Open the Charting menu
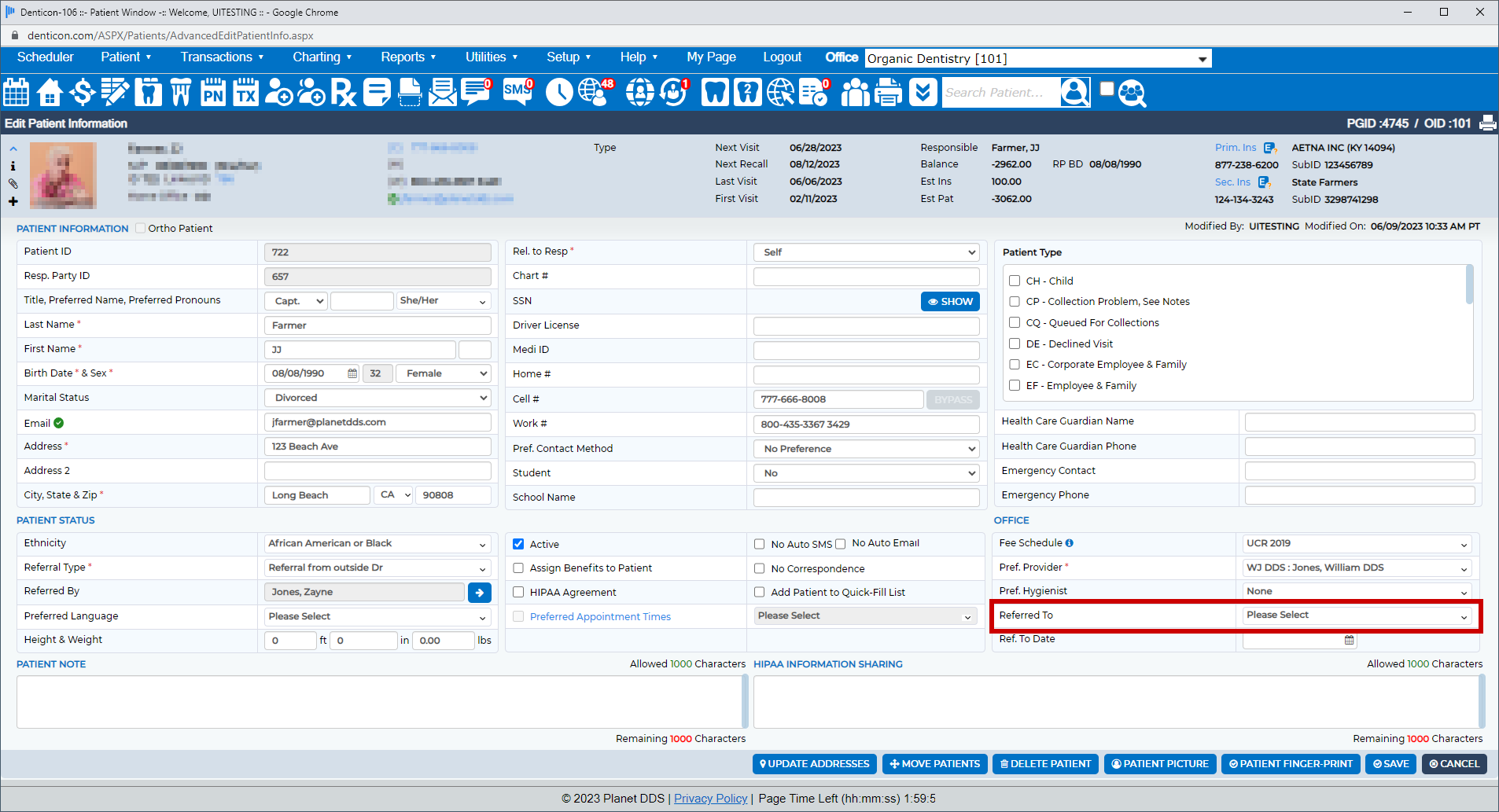Screen dimensions: 1499x812 (x=322, y=57)
